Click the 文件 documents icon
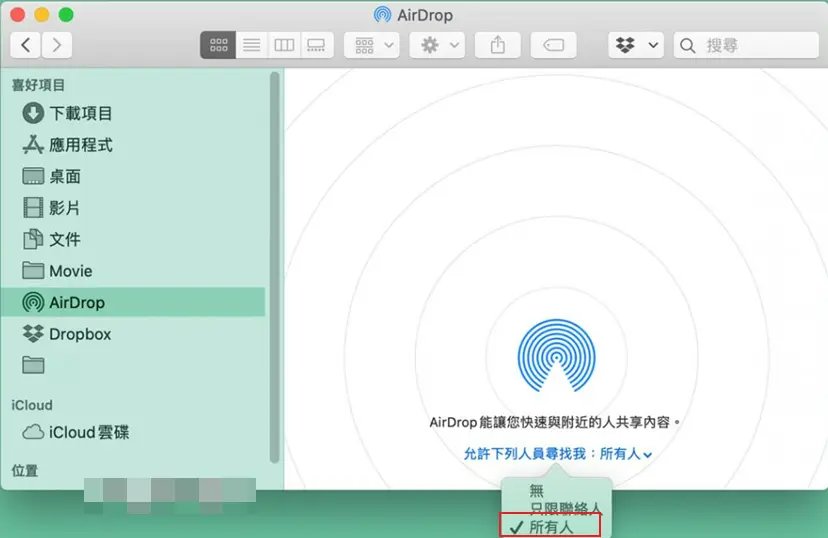Screen dimensions: 828x538 [33, 239]
